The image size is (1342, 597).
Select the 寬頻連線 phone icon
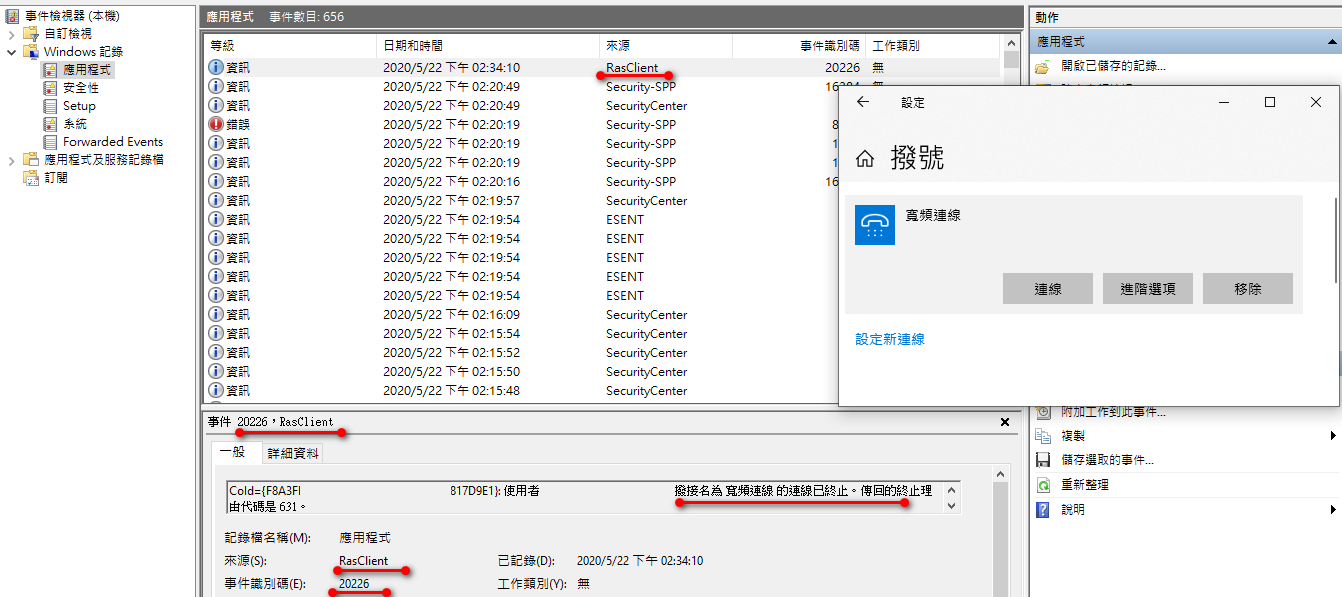click(875, 225)
